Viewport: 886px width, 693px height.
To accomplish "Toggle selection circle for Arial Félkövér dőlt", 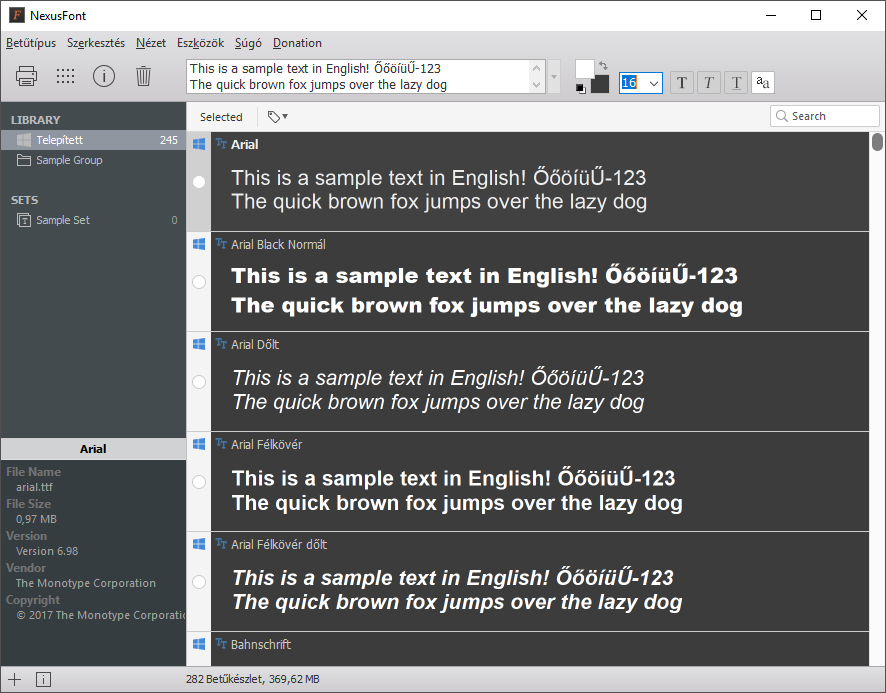I will point(199,582).
